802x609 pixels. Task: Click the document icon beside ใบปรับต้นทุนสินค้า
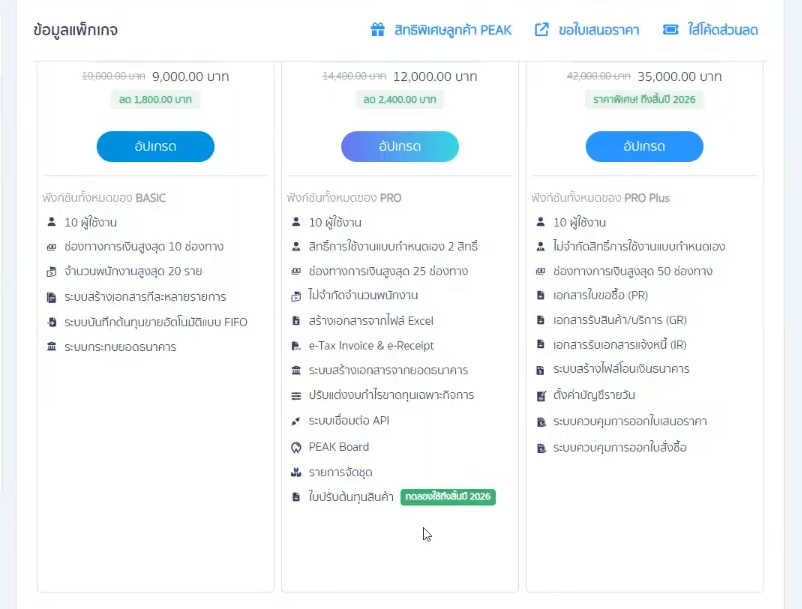[296, 497]
